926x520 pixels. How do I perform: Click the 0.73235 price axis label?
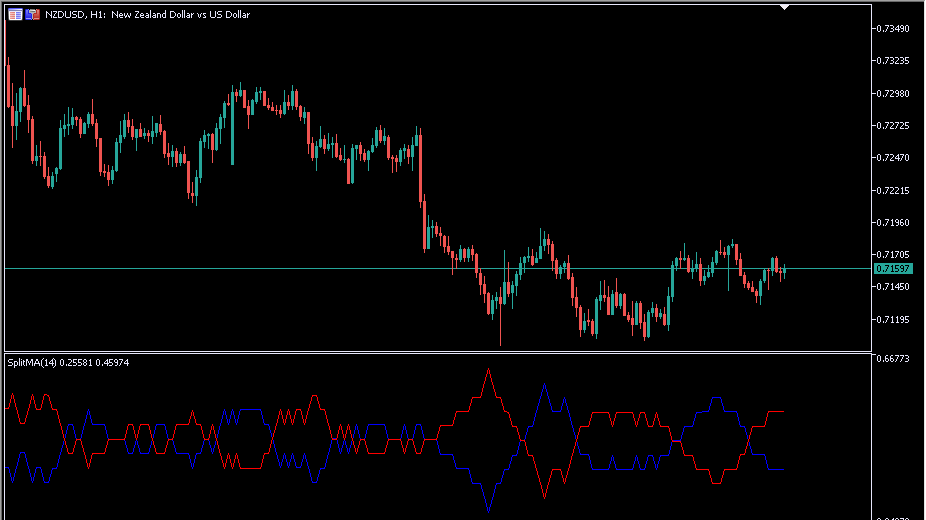point(892,61)
